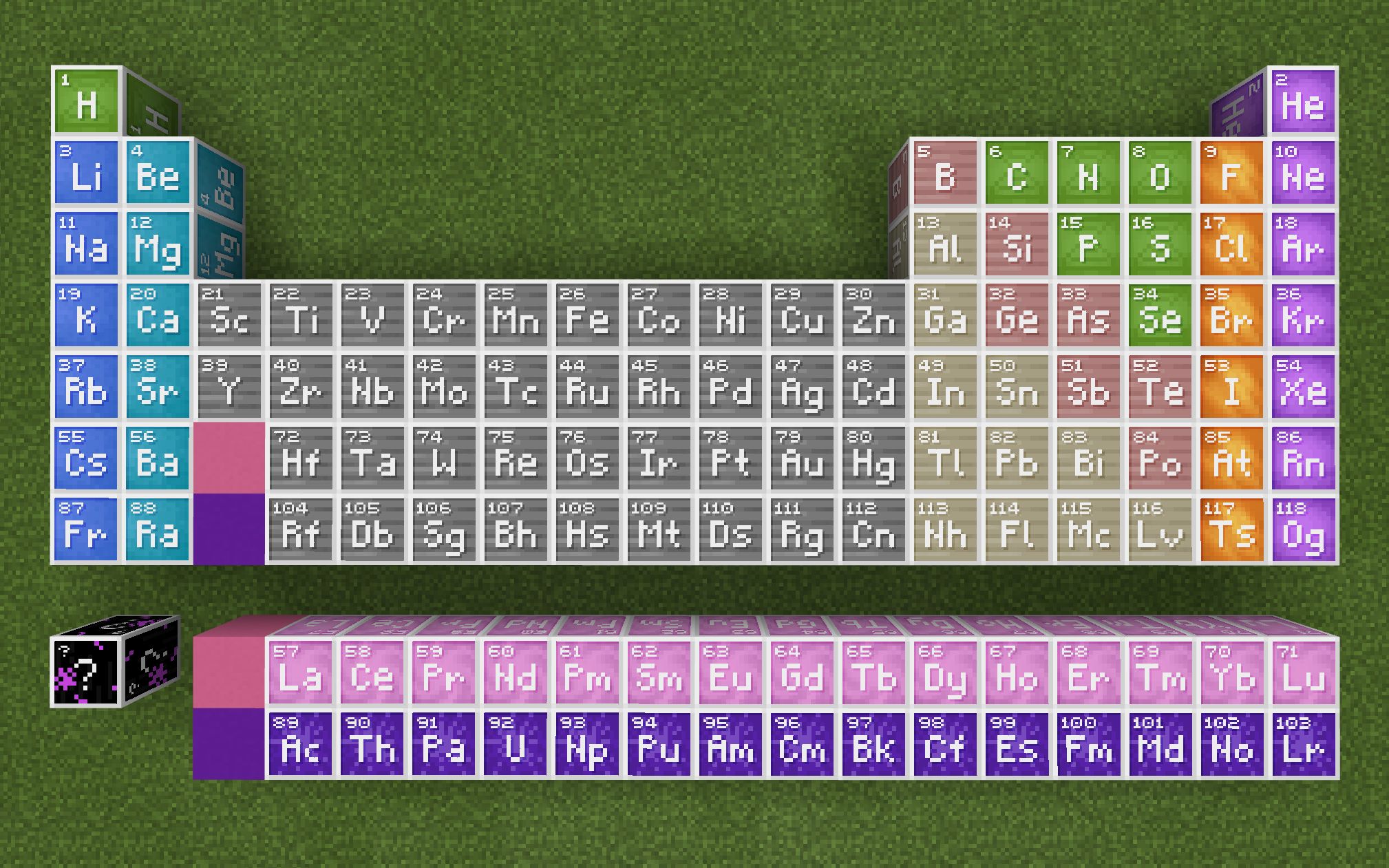
Task: Click the Europium (Eu) element block
Action: point(730,673)
